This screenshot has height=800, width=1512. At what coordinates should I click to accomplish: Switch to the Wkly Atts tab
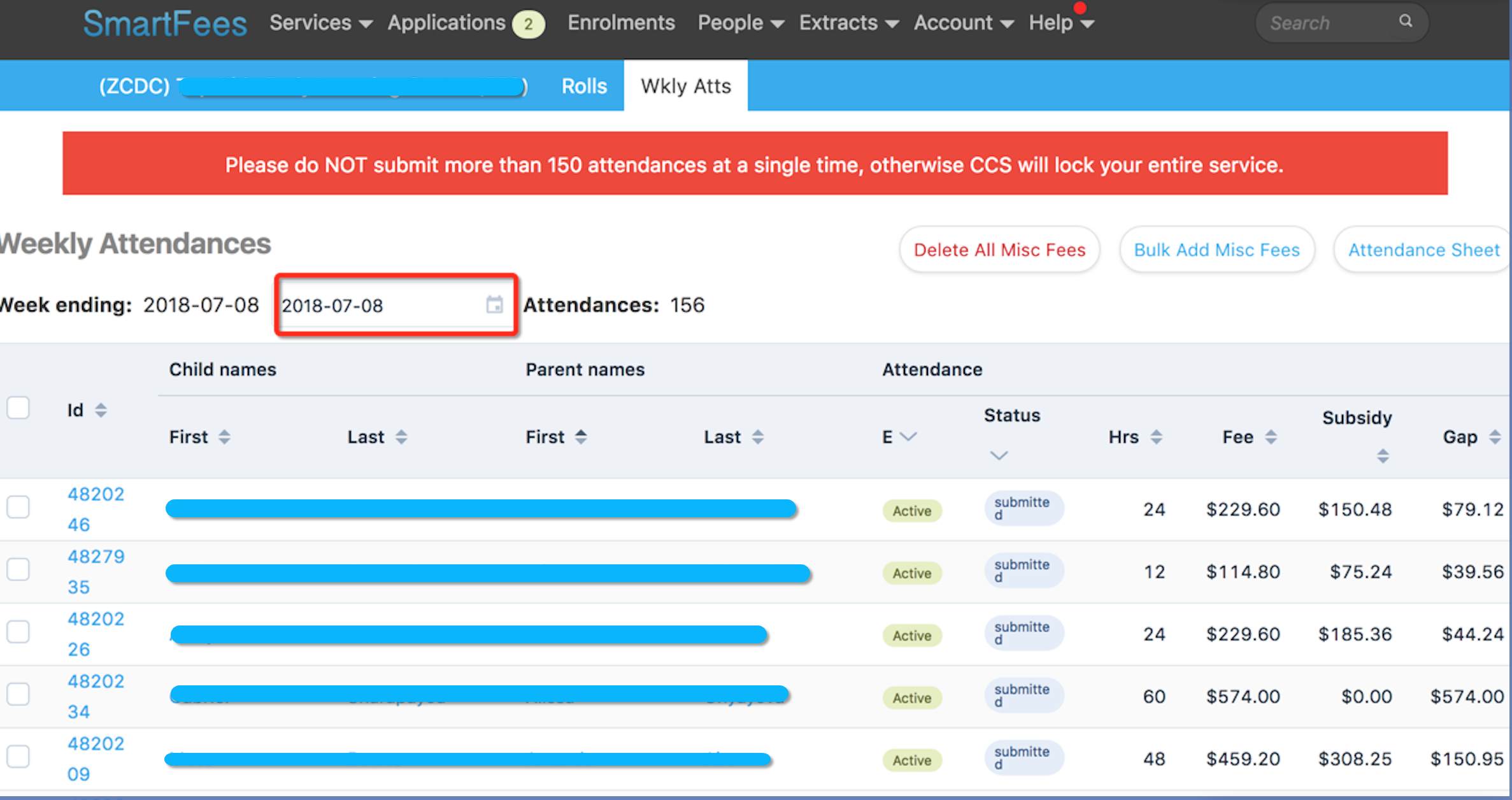pyautogui.click(x=686, y=86)
